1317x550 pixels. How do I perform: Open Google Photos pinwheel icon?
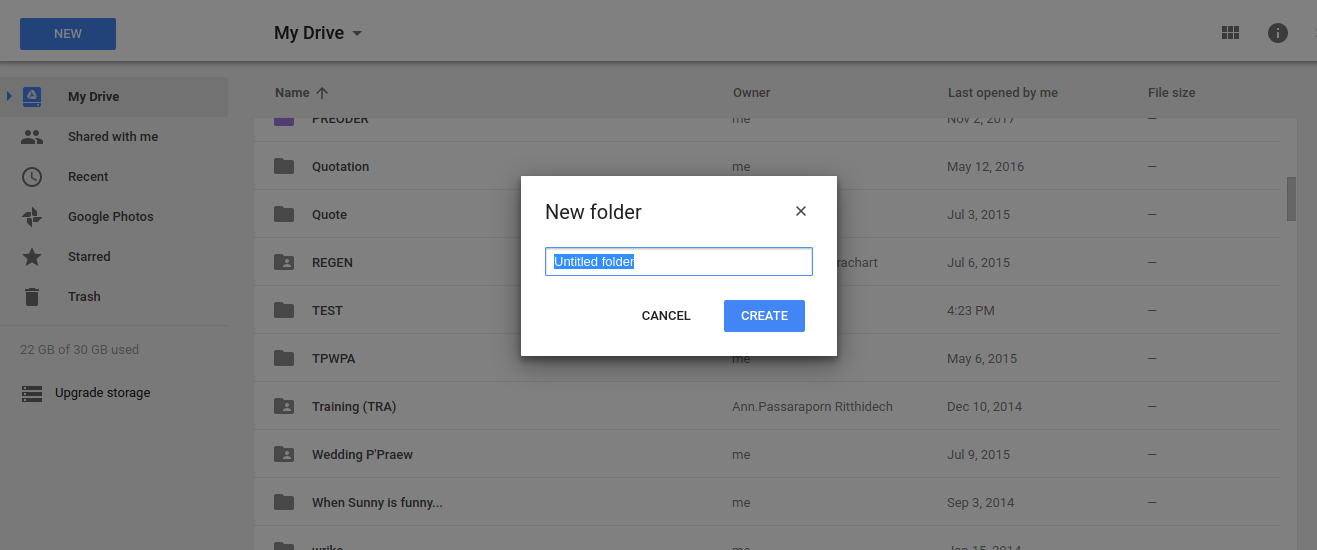pyautogui.click(x=32, y=217)
